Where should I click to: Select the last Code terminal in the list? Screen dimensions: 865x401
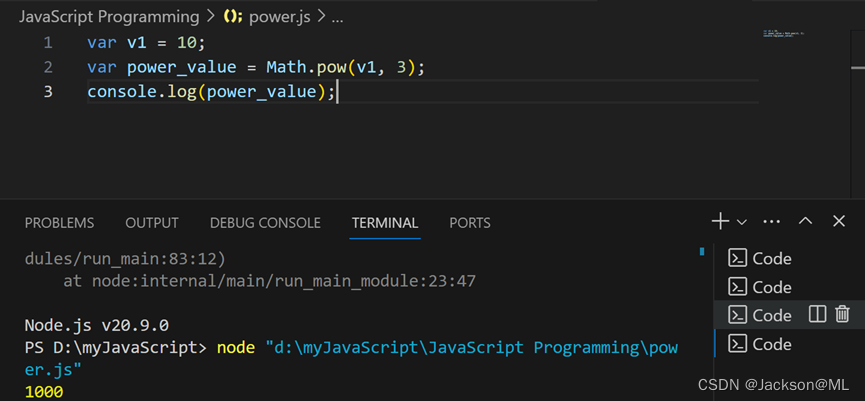tap(771, 344)
